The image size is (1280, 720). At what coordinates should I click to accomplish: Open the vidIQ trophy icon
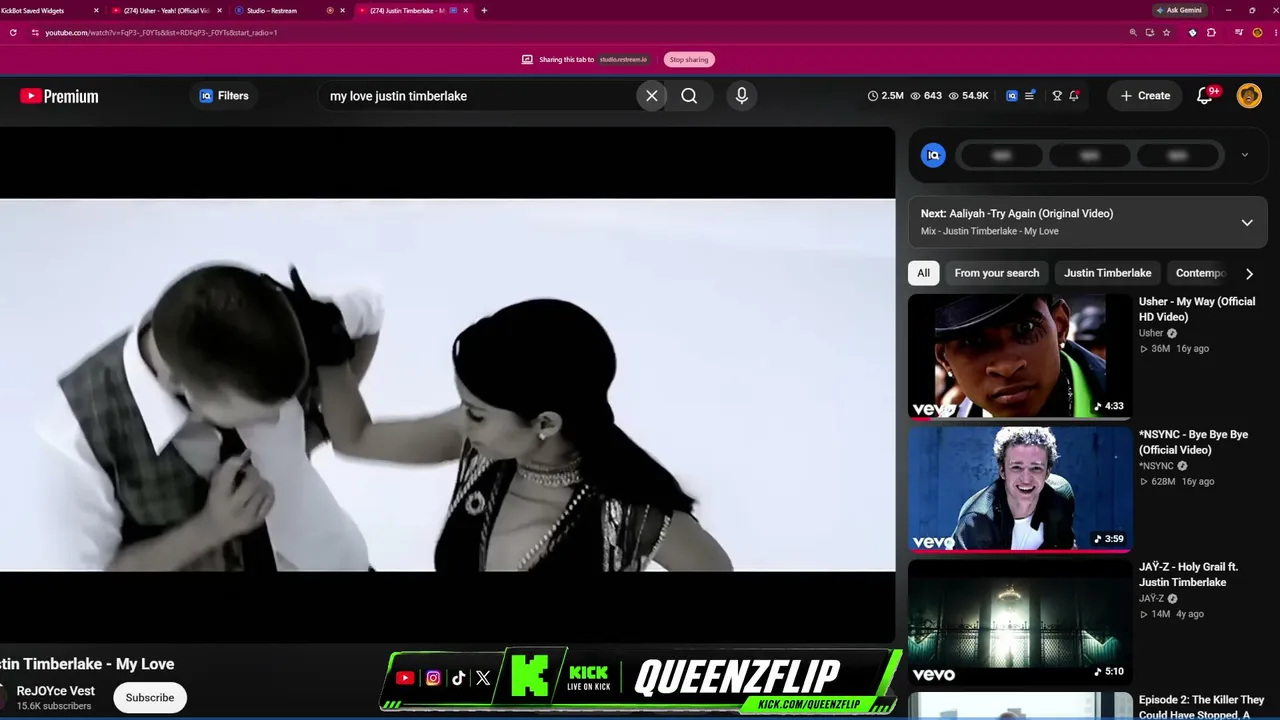(1057, 96)
